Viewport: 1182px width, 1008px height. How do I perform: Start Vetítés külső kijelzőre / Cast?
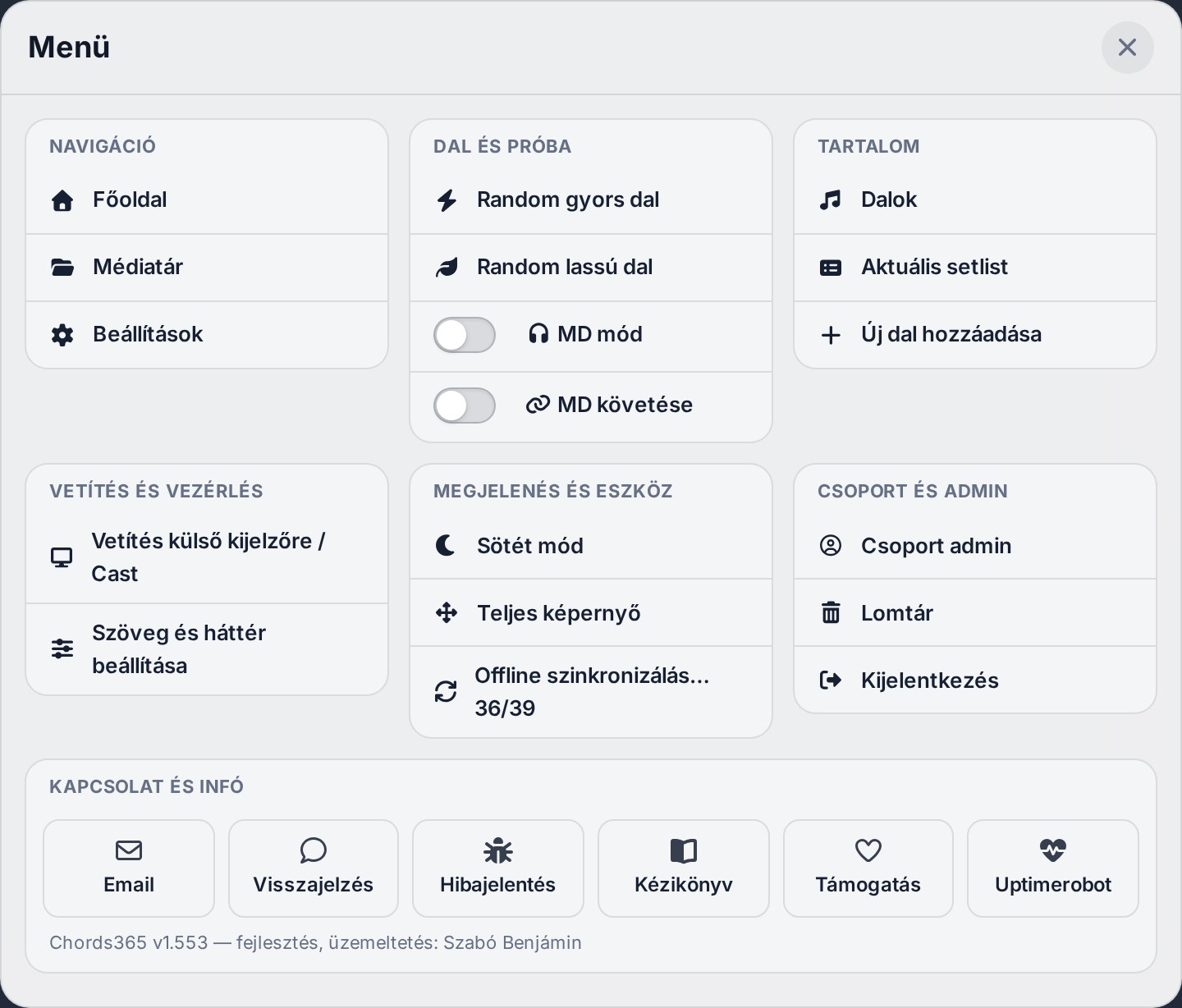207,557
